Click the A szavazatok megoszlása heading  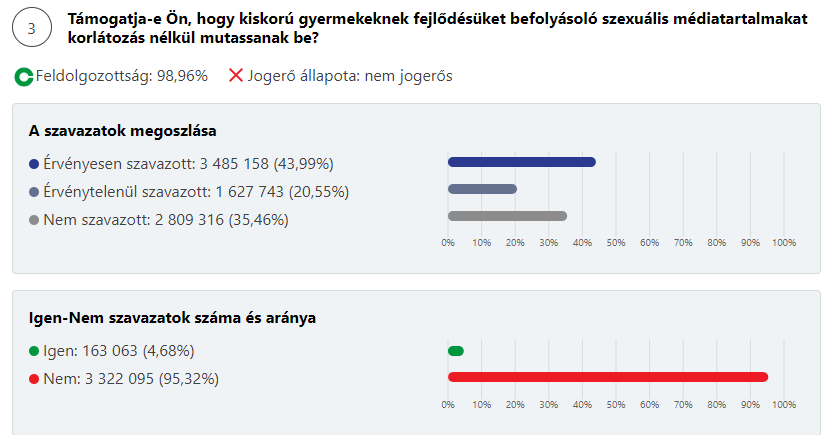tap(122, 131)
